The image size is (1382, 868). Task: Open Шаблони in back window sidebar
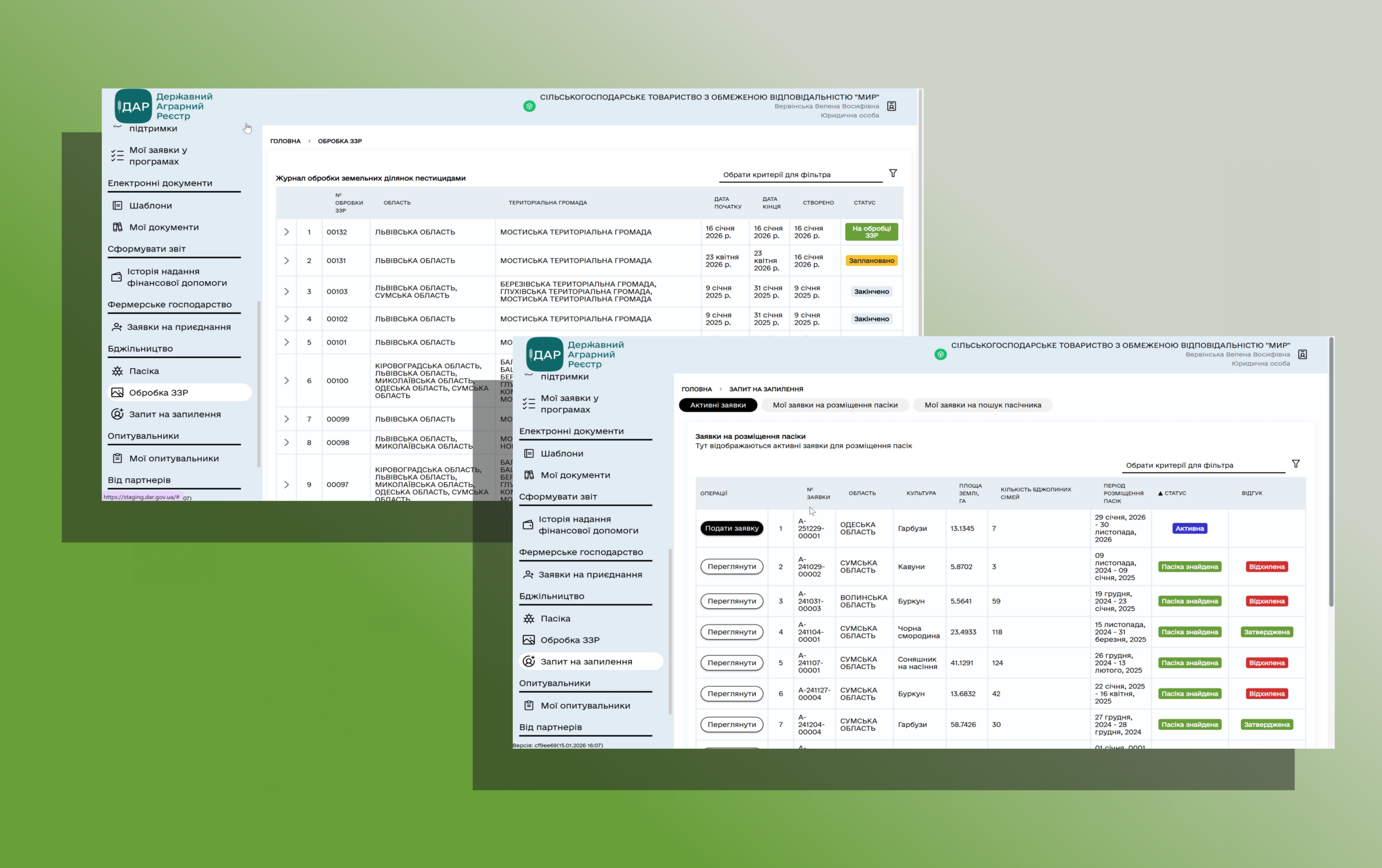(x=150, y=205)
